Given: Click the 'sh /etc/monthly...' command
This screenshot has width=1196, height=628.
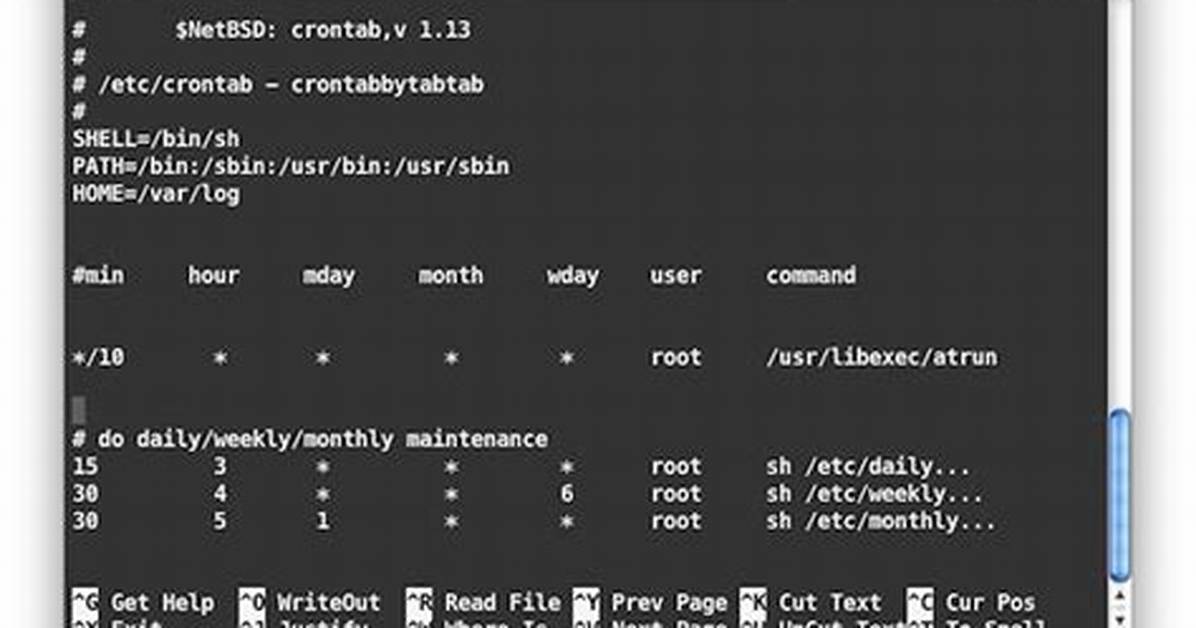Looking at the screenshot, I should tap(881, 521).
